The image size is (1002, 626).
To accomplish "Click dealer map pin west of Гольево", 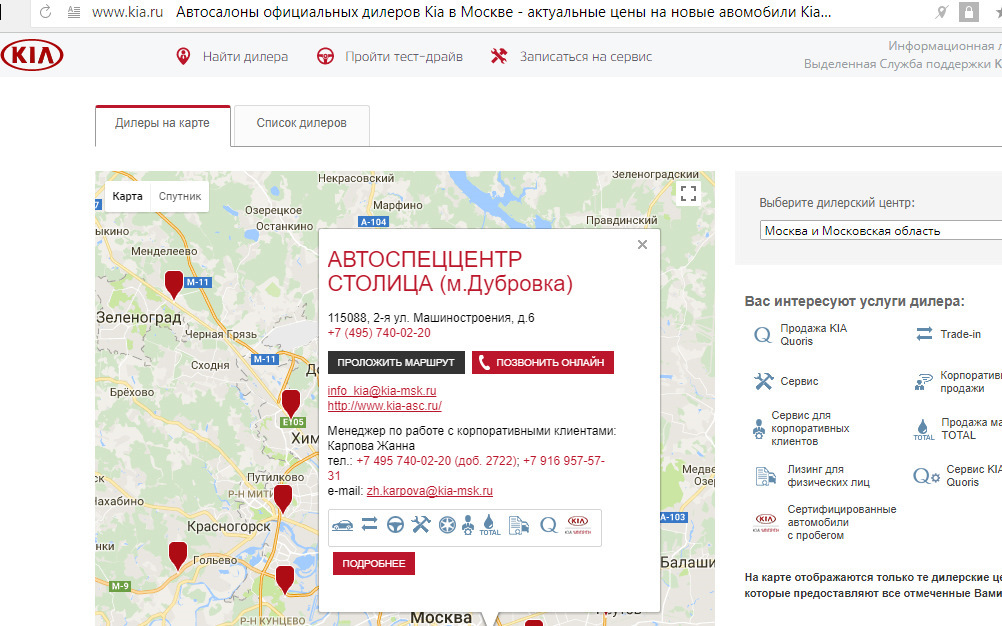I will pyautogui.click(x=178, y=554).
